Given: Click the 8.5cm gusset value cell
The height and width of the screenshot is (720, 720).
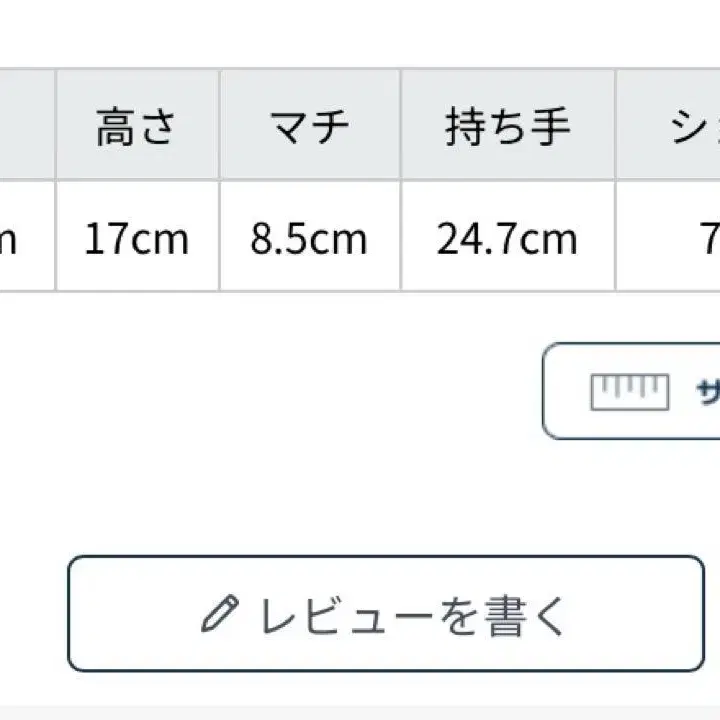Looking at the screenshot, I should [x=309, y=239].
